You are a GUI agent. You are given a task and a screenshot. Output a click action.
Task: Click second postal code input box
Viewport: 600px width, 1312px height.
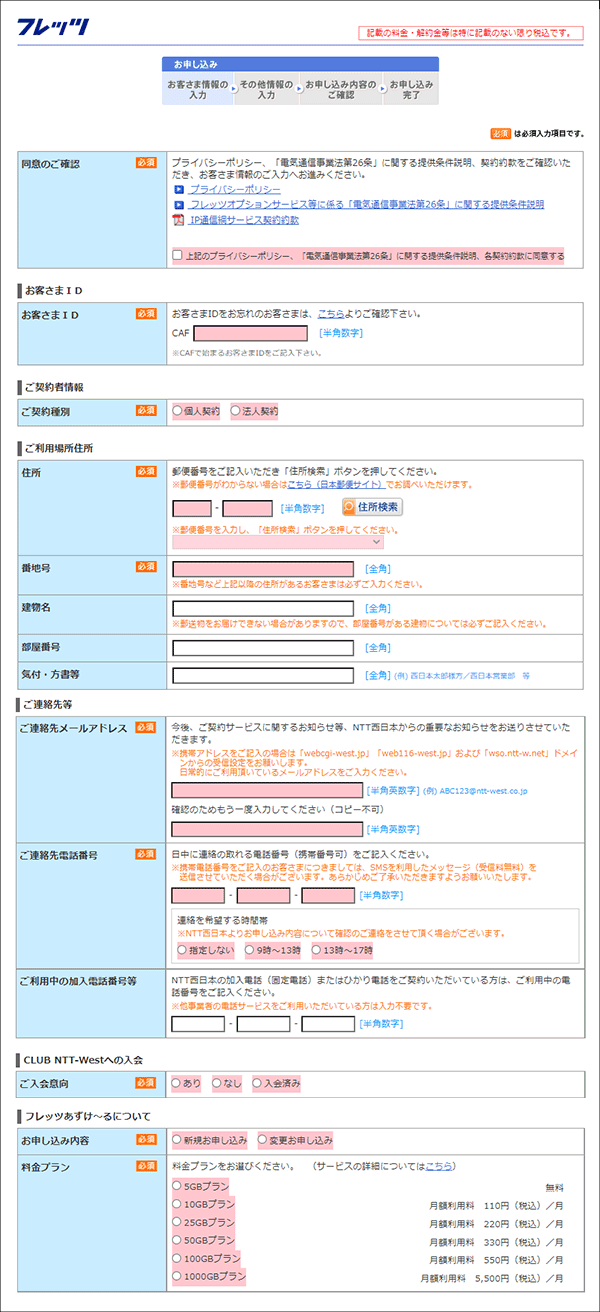point(248,509)
